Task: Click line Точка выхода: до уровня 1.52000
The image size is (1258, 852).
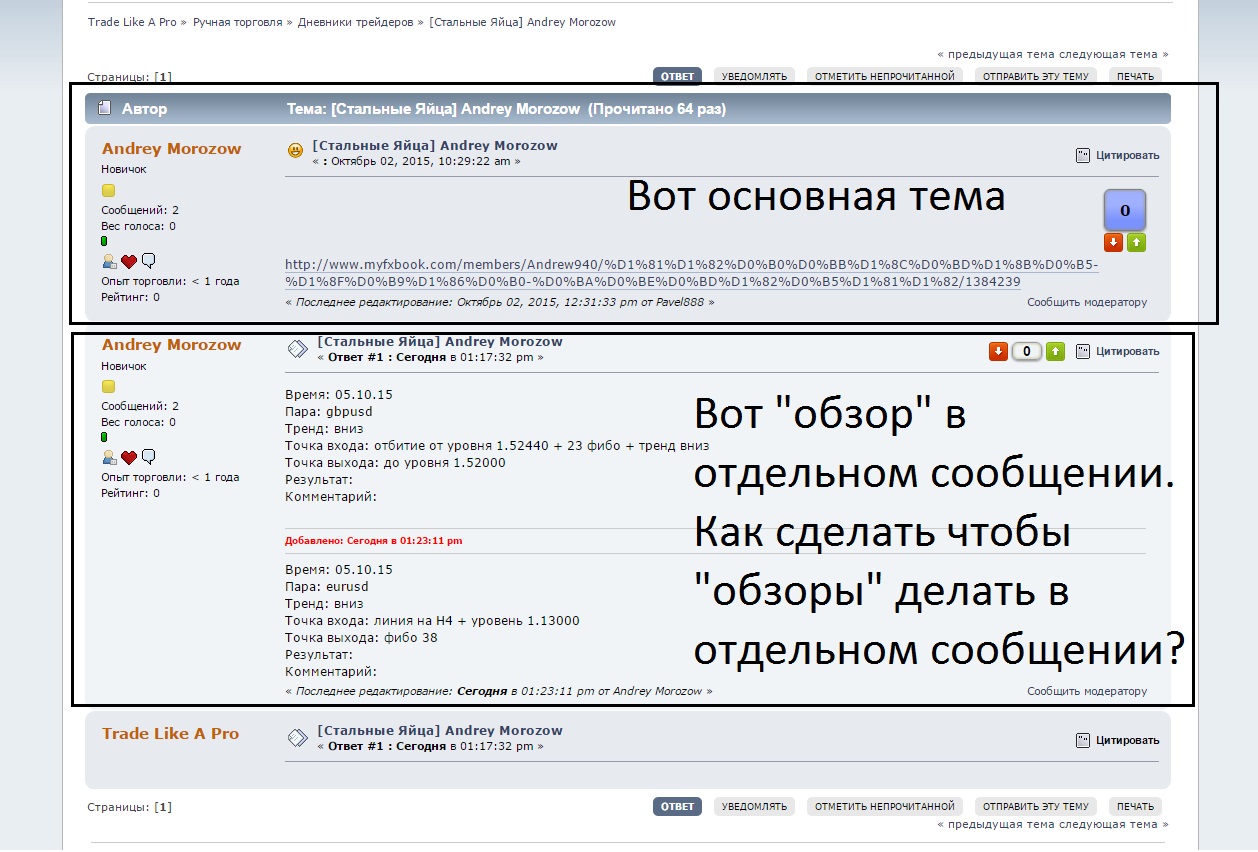Action: point(395,463)
